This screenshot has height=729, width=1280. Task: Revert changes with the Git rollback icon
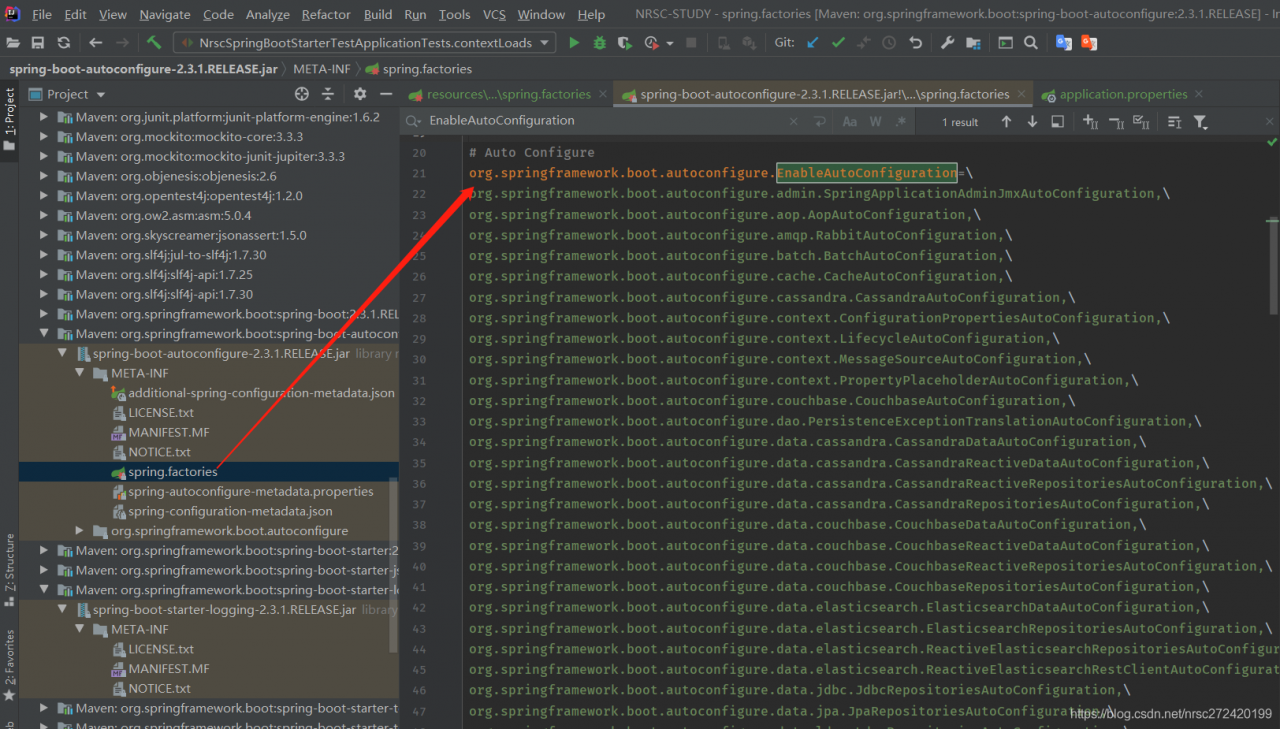915,43
